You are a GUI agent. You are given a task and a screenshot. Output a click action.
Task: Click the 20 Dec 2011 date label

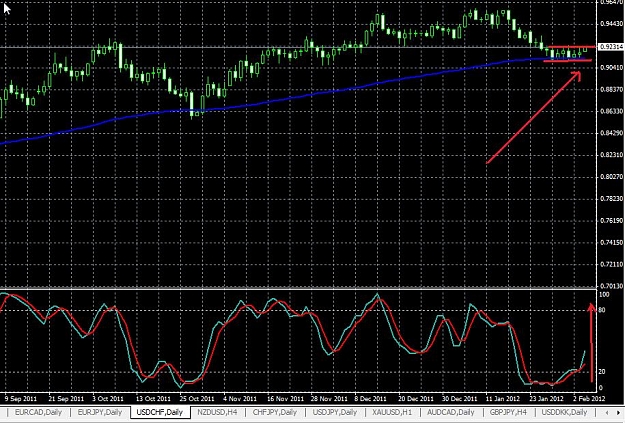(416, 398)
